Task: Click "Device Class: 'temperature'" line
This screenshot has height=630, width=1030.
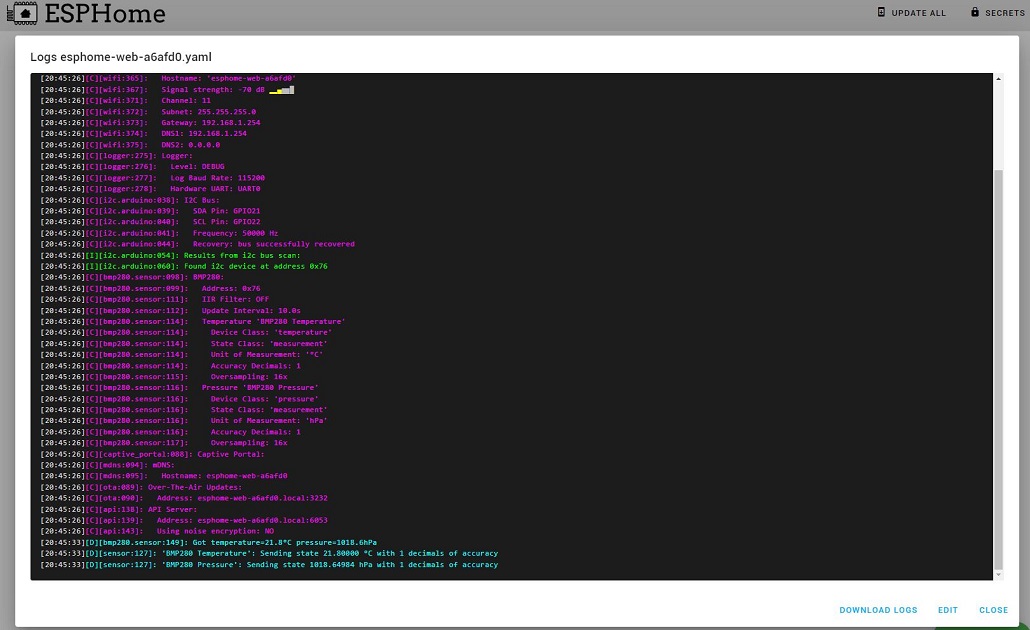Action: (187, 333)
